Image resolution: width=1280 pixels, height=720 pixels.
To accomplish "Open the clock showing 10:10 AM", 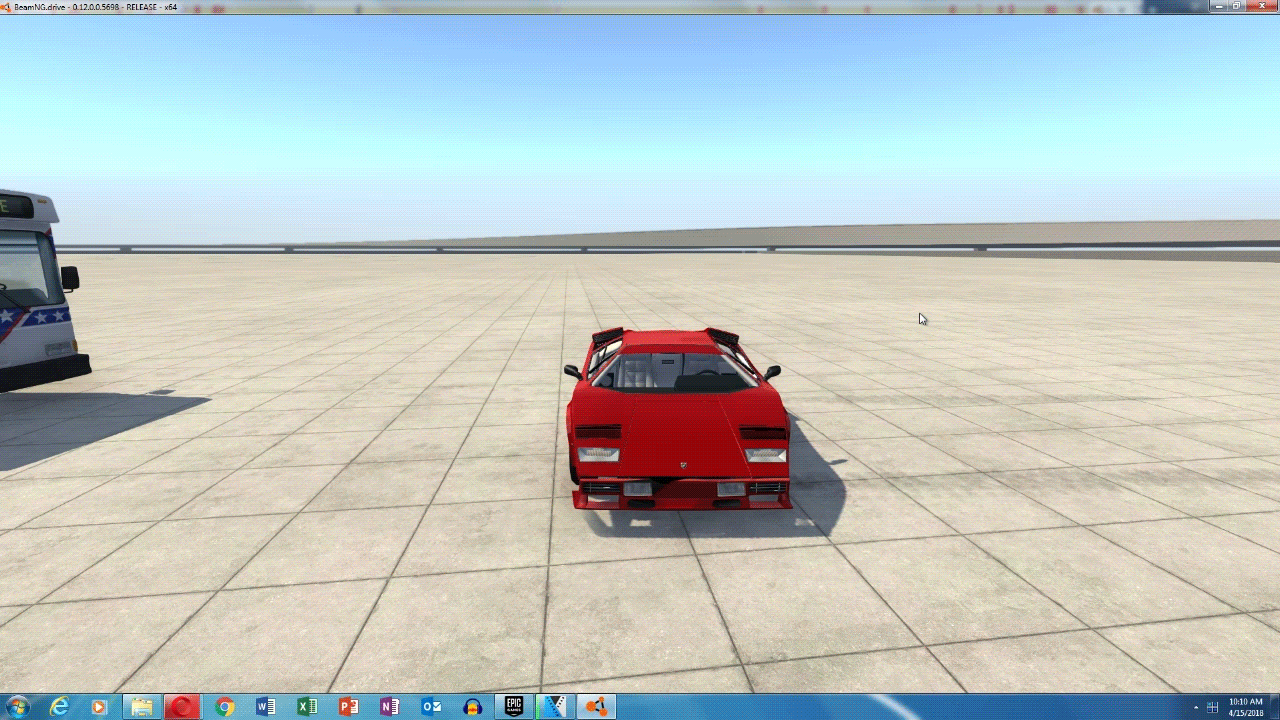I will pos(1245,707).
